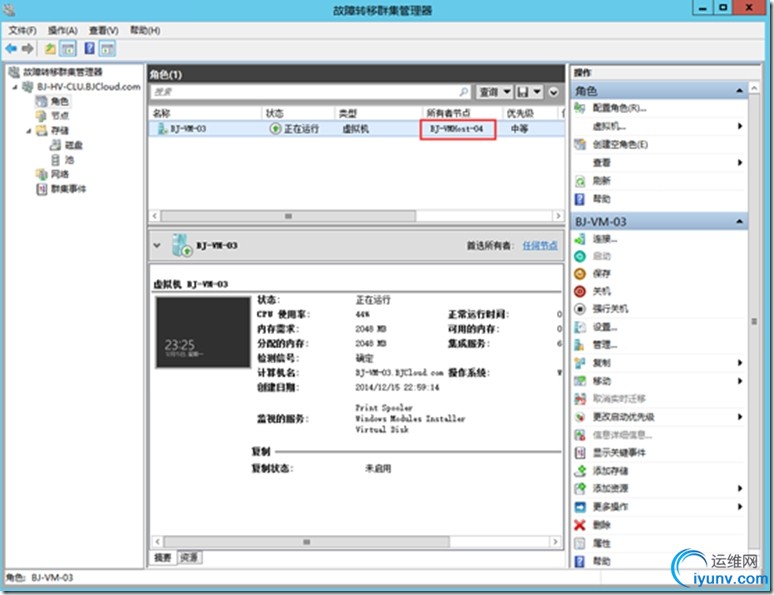This screenshot has height=595, width=774.
Task: Click the show/hide console tree toolbar icon
Action: click(68, 48)
